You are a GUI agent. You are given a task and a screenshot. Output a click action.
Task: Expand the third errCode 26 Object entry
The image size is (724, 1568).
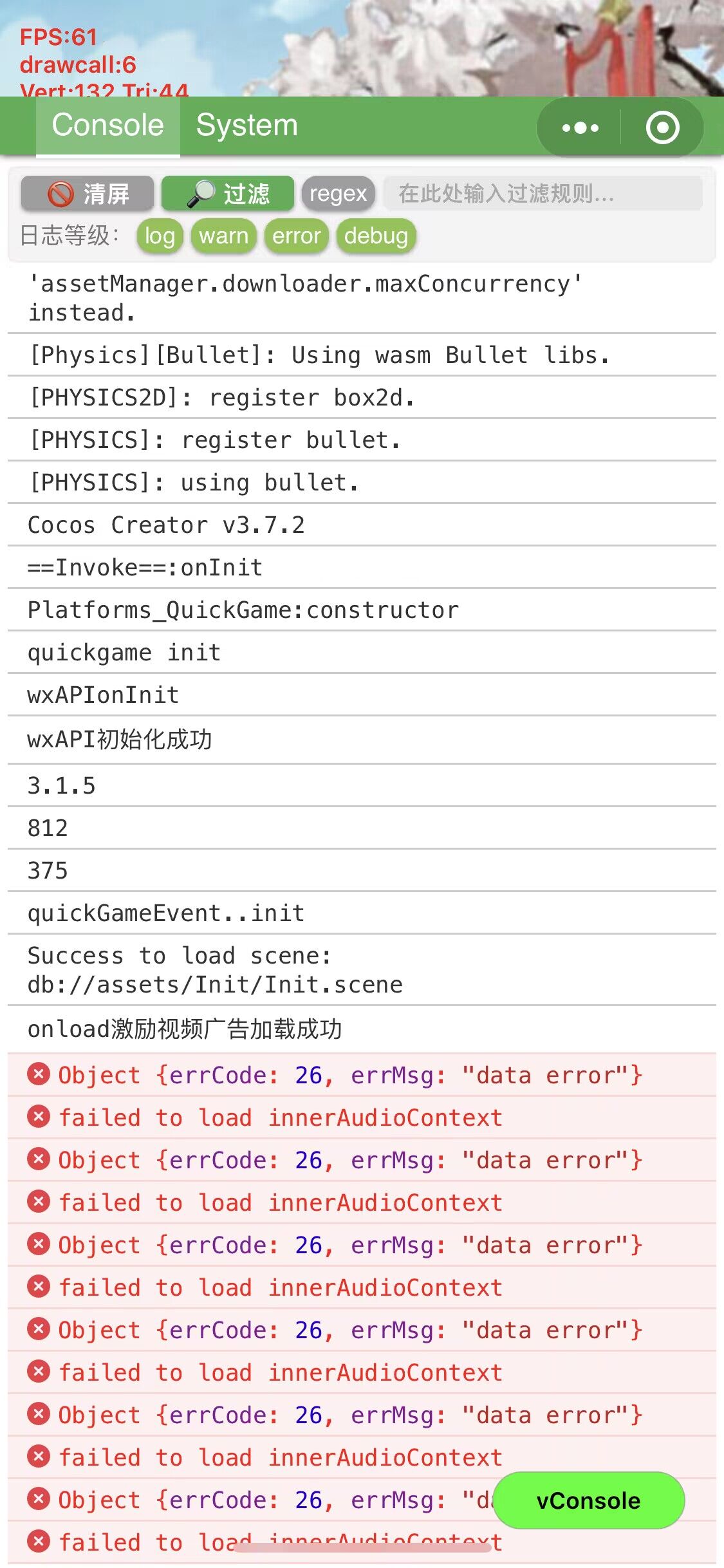[350, 1245]
